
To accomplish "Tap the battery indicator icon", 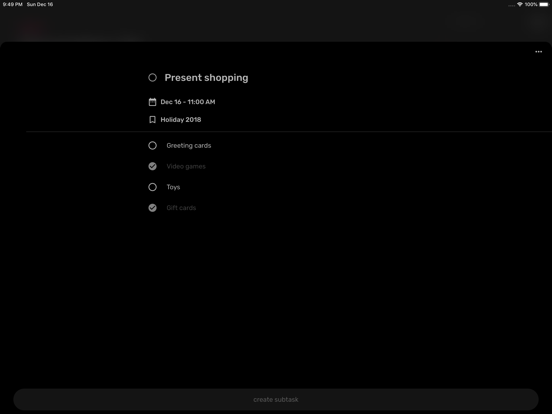I will pyautogui.click(x=544, y=4).
